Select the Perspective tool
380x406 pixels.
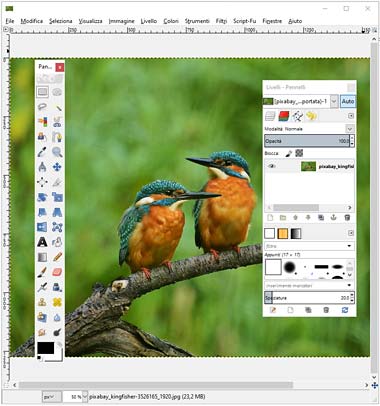point(57,212)
